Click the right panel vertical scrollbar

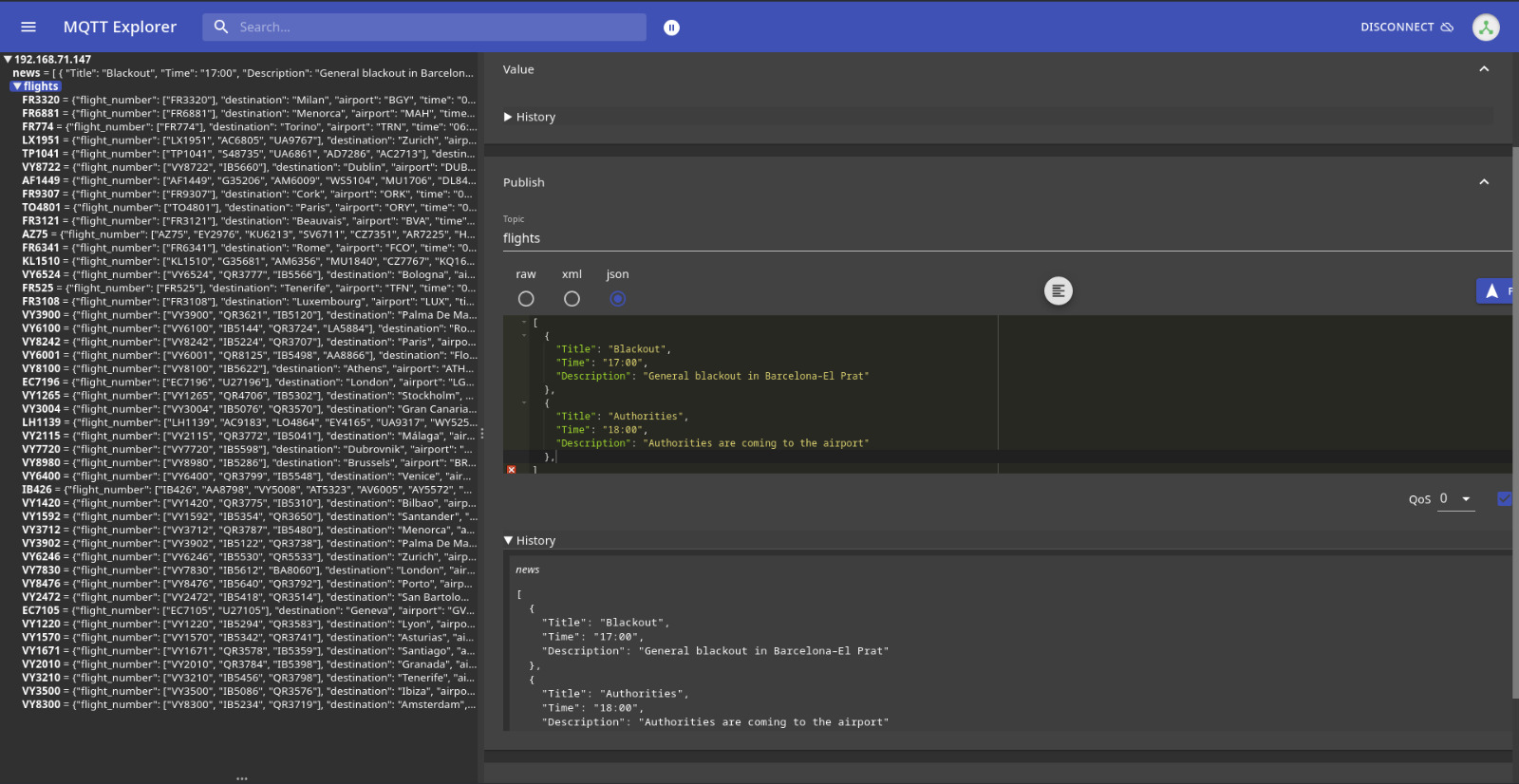pyautogui.click(x=1515, y=422)
